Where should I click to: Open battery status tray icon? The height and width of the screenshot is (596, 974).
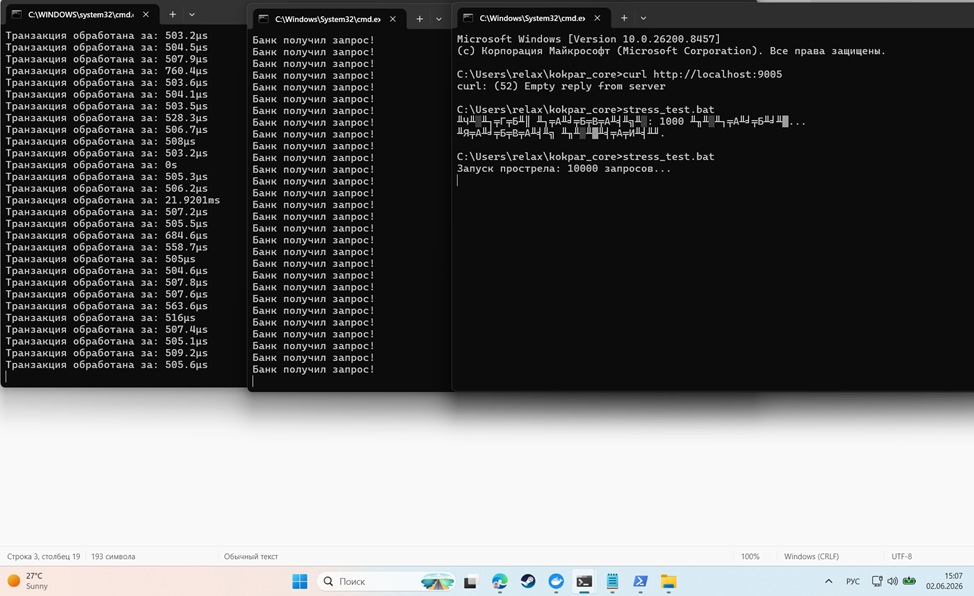[x=909, y=581]
